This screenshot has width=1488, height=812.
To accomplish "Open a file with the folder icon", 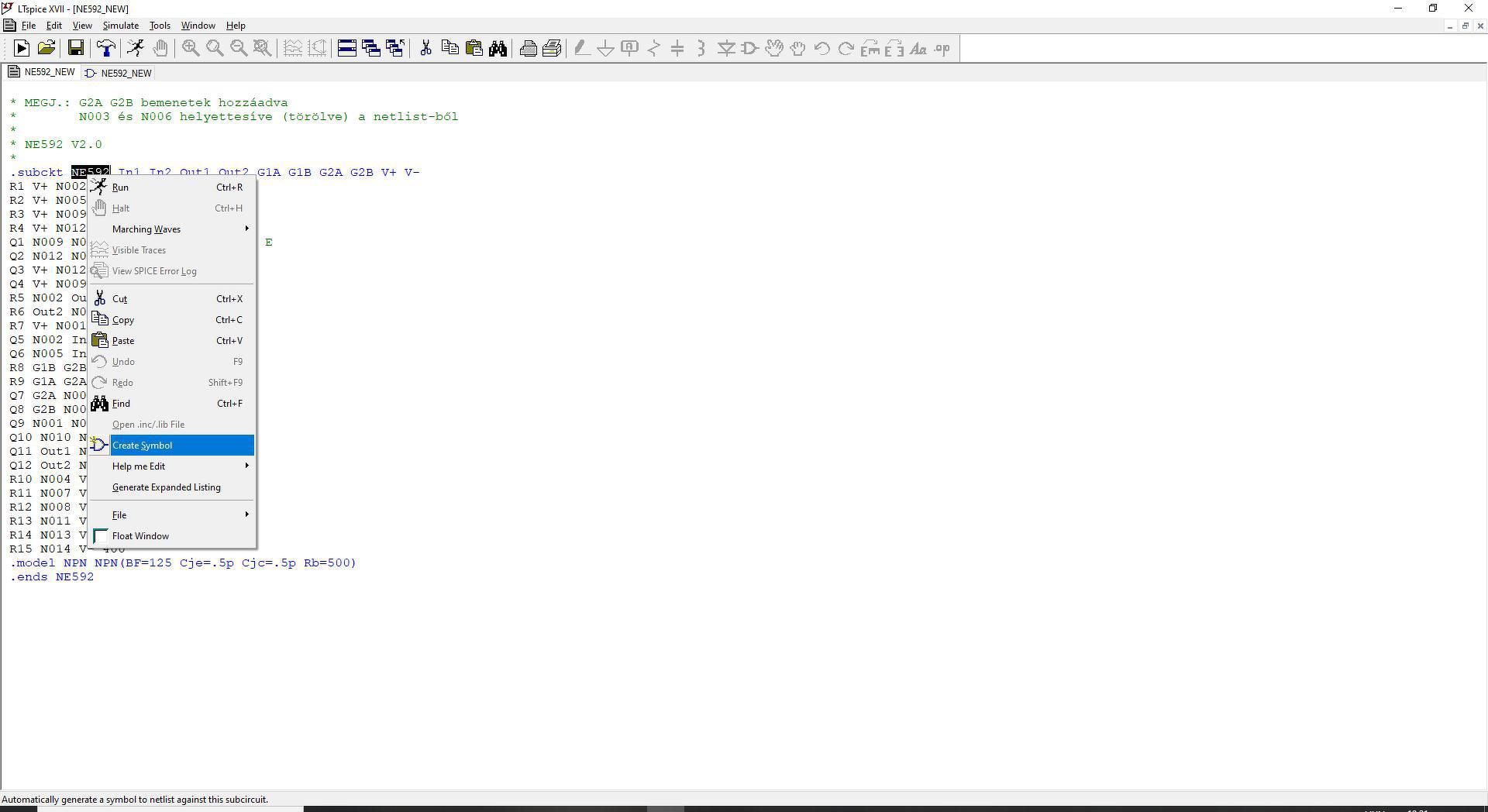I will tap(46, 49).
